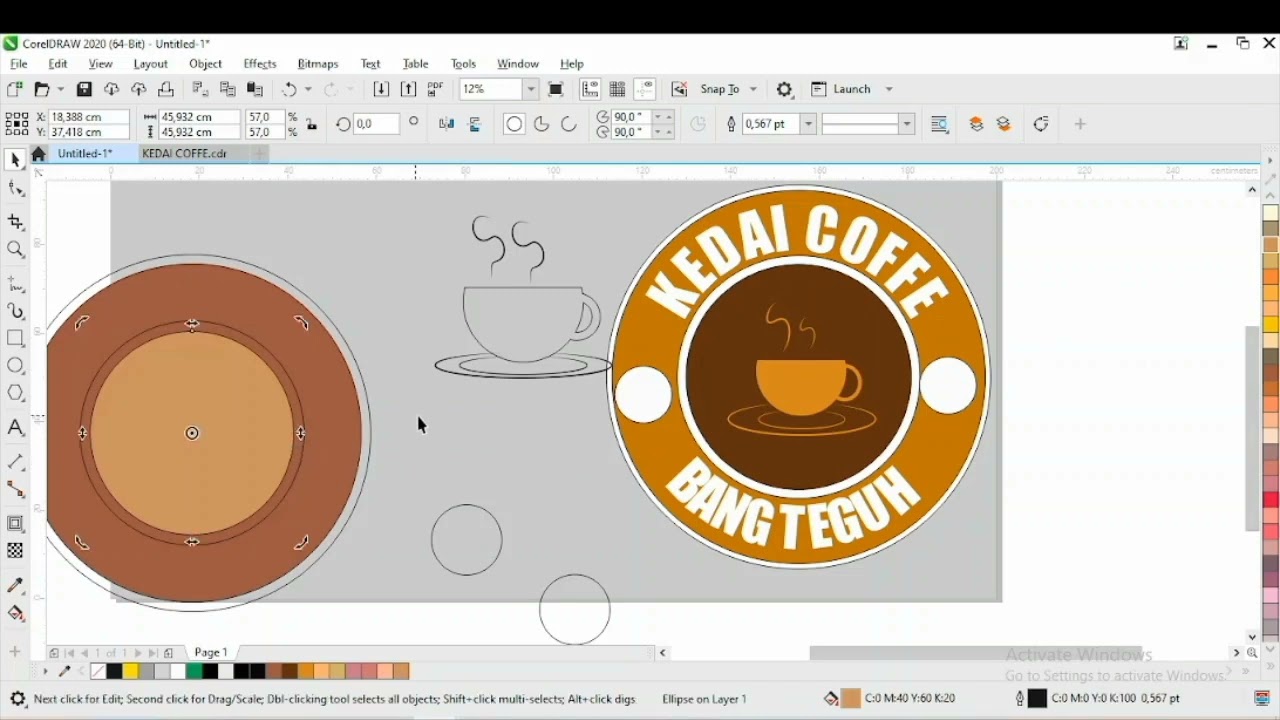This screenshot has height=720, width=1280.
Task: Select the Drop Shadow tool
Action: coord(15,524)
